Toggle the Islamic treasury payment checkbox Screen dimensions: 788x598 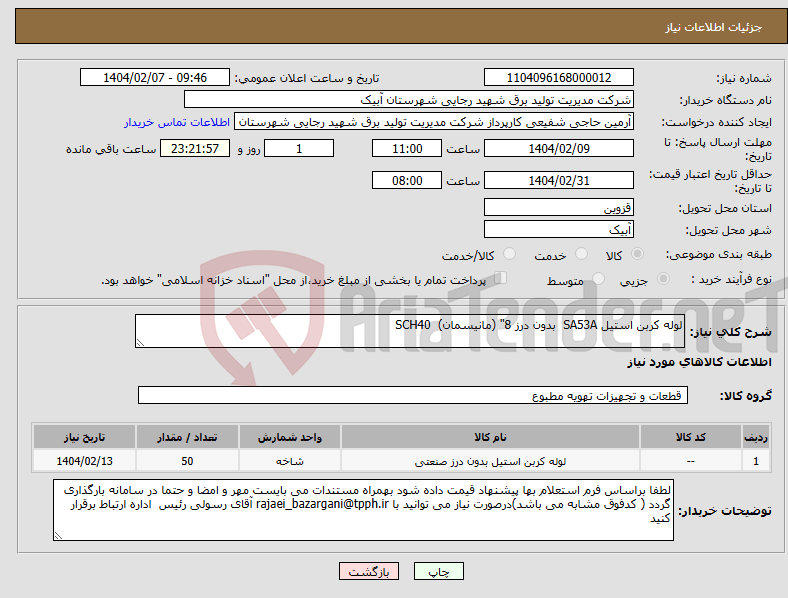(500, 278)
